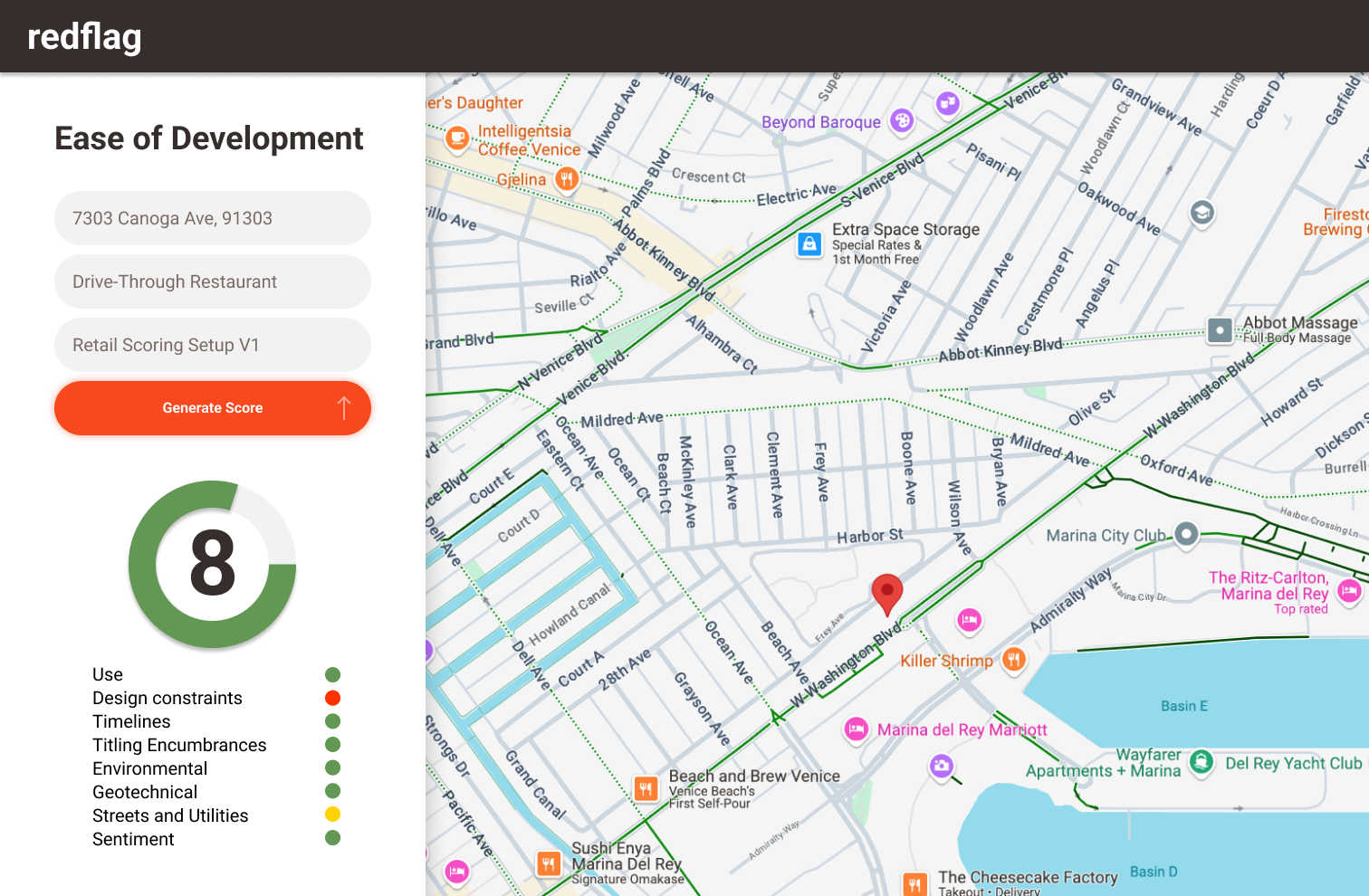Click the Extra Space Storage icon

(809, 244)
